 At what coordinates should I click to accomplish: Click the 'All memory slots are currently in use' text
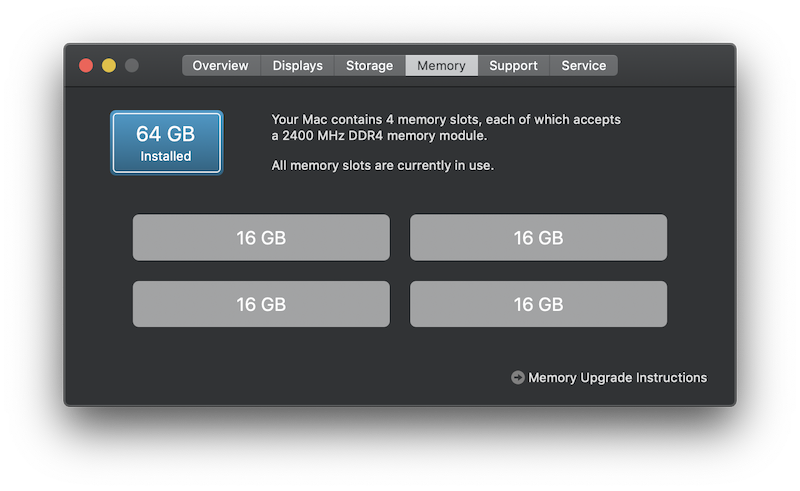click(383, 165)
